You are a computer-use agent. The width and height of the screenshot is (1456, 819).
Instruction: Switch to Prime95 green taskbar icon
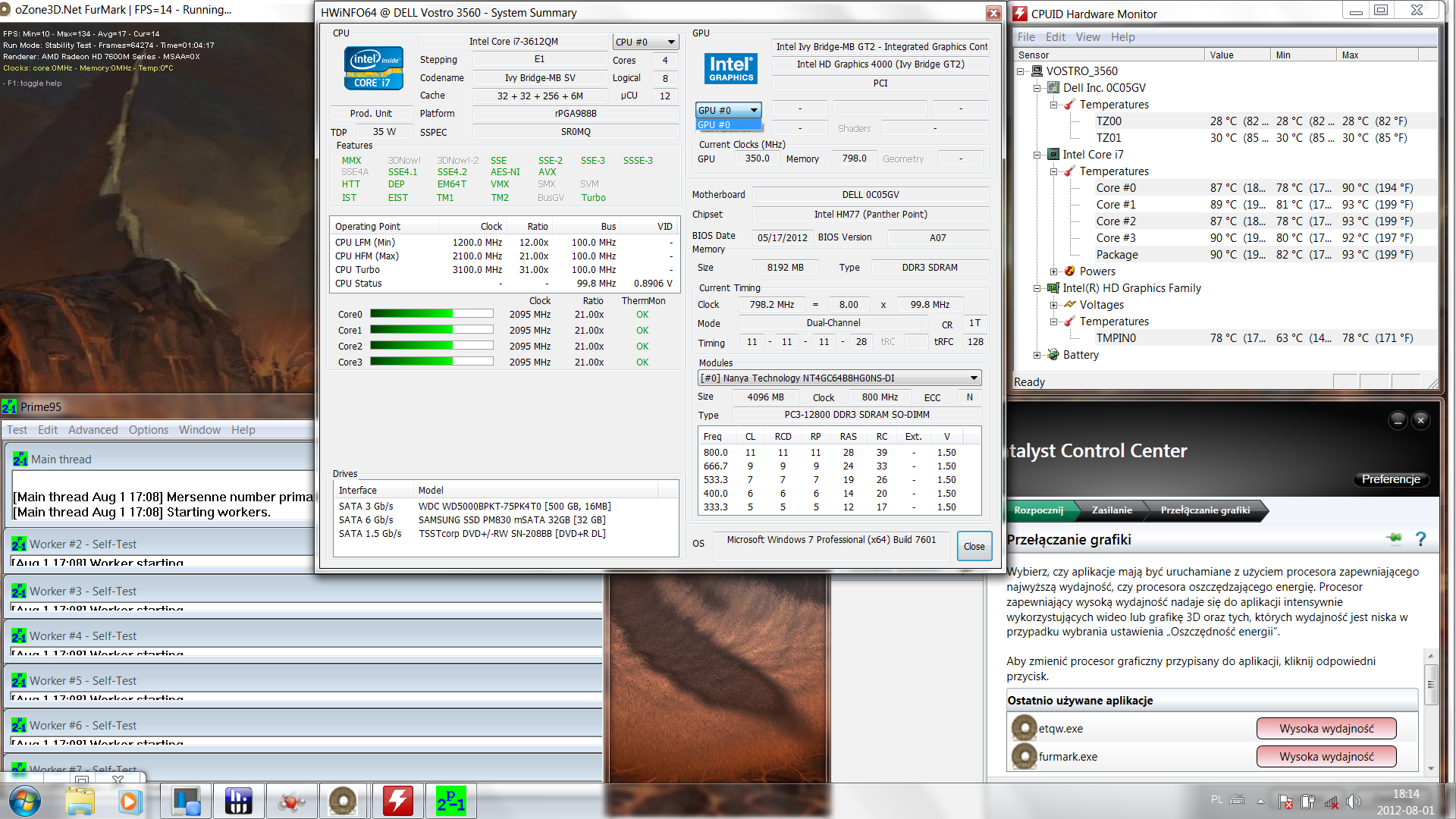450,801
